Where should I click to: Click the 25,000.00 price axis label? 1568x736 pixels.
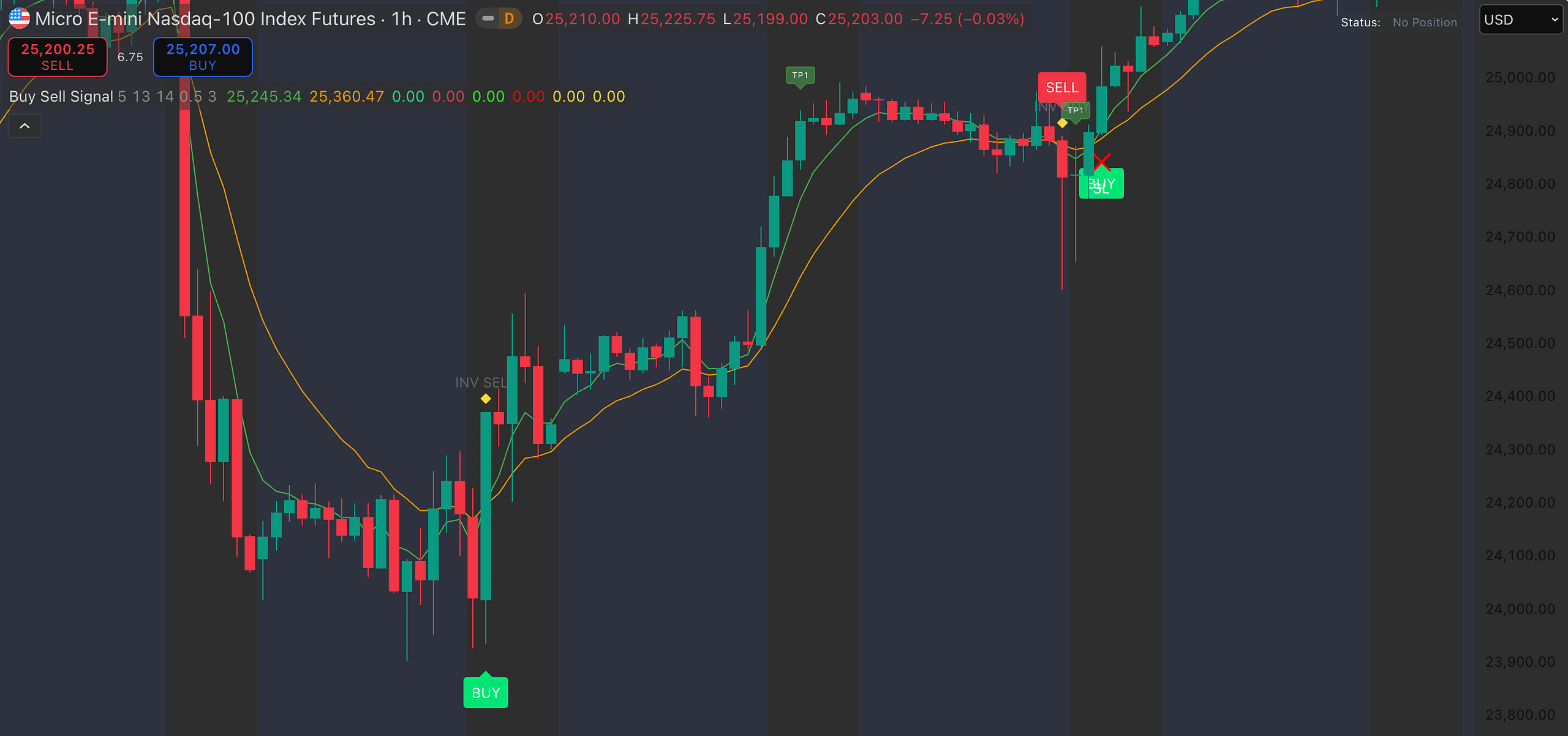tap(1520, 78)
